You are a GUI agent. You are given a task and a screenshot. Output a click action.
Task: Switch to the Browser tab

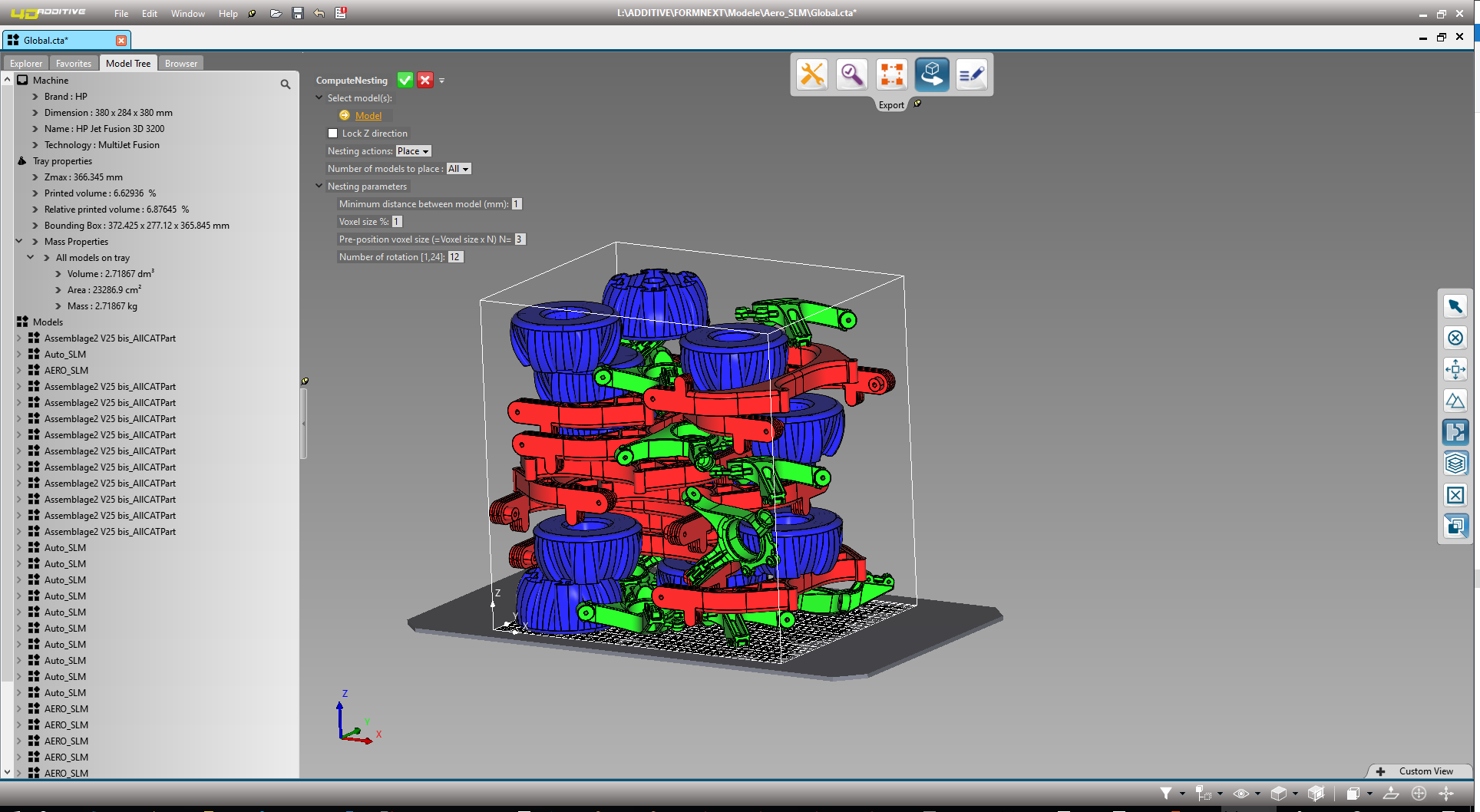[x=180, y=62]
